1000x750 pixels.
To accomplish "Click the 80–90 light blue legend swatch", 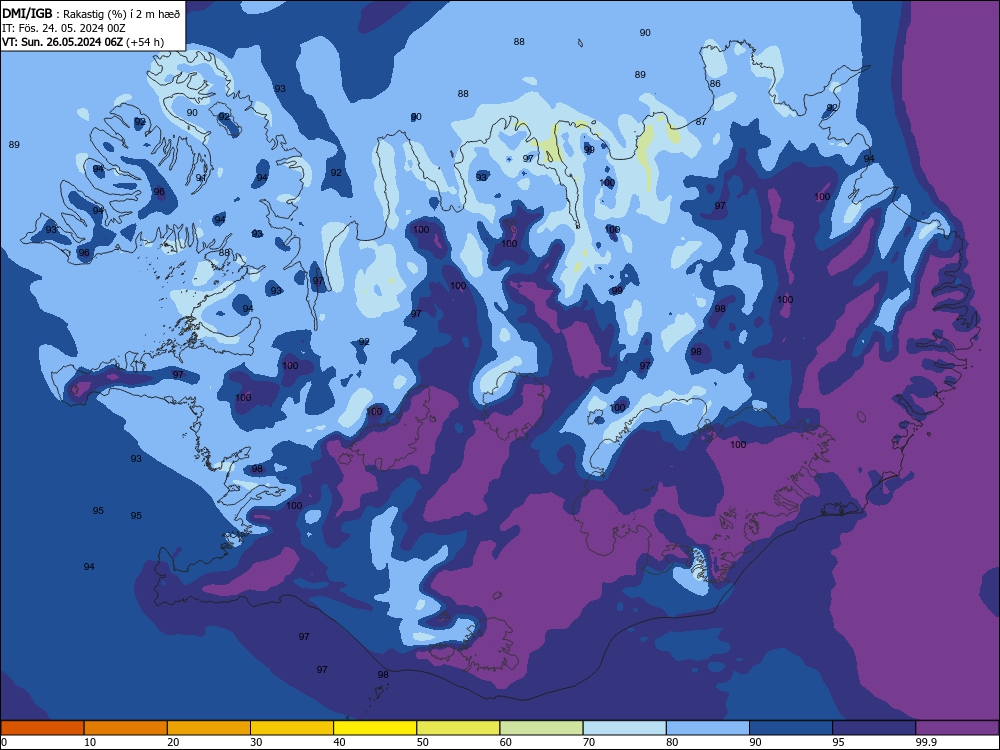I will (x=708, y=728).
